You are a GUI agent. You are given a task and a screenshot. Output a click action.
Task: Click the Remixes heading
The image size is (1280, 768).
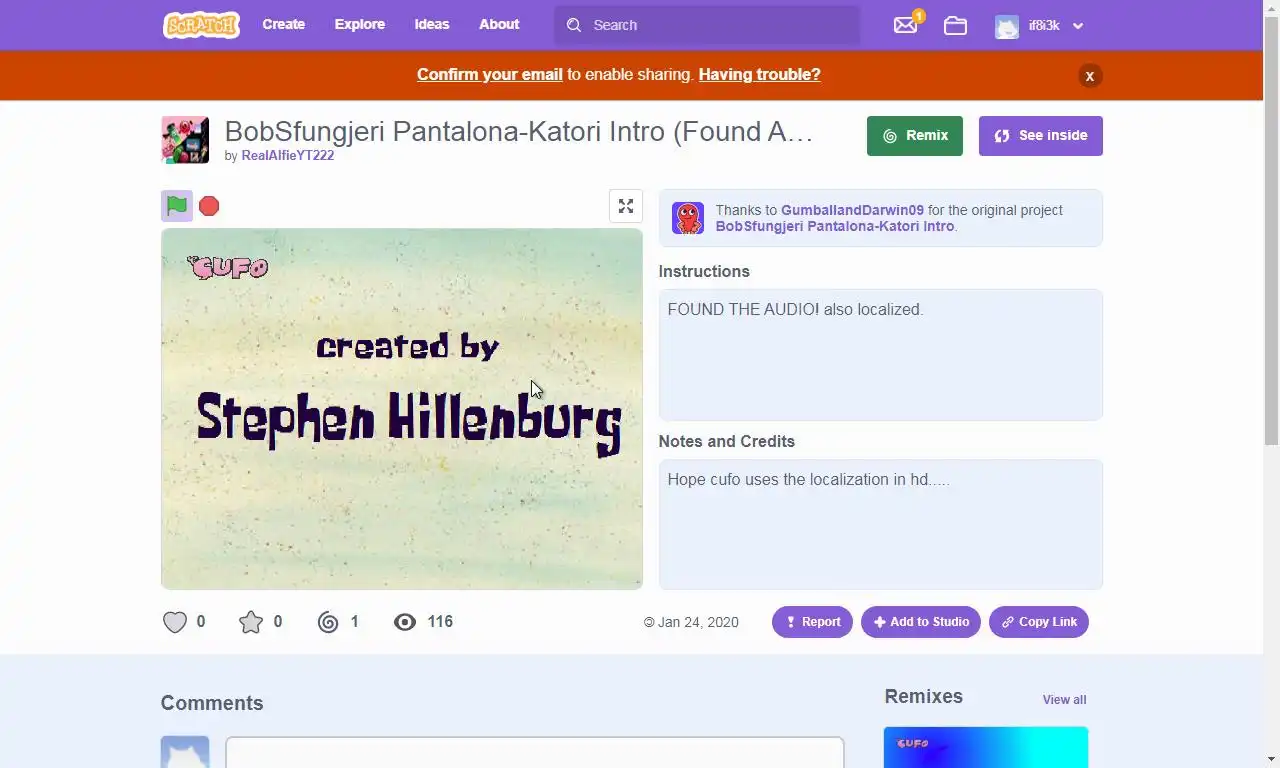[x=924, y=696]
